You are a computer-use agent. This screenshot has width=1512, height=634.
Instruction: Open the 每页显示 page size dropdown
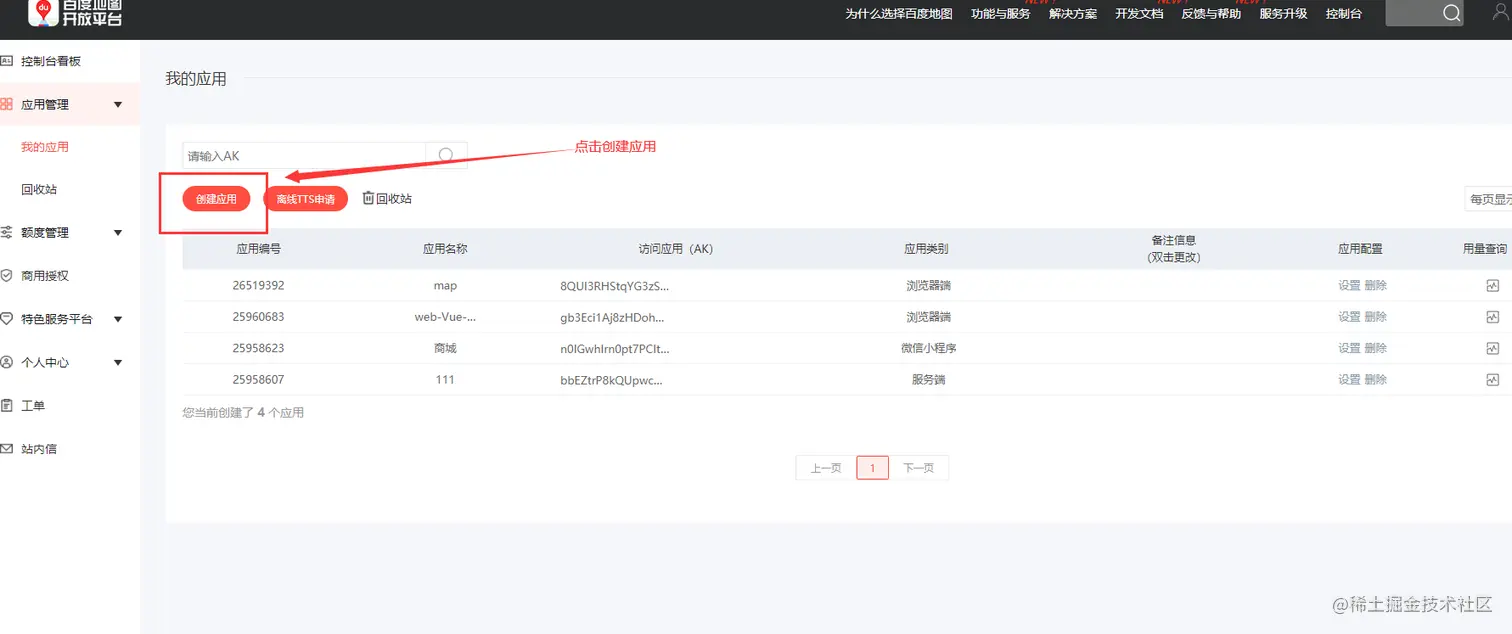pos(1488,199)
